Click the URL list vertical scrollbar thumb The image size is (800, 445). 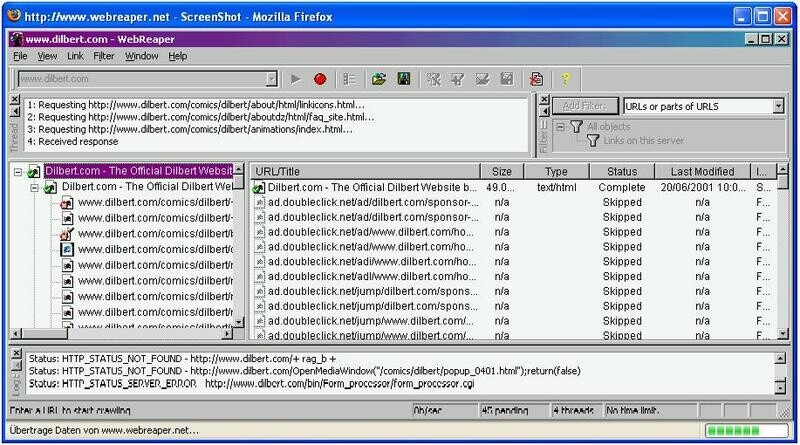(783, 181)
